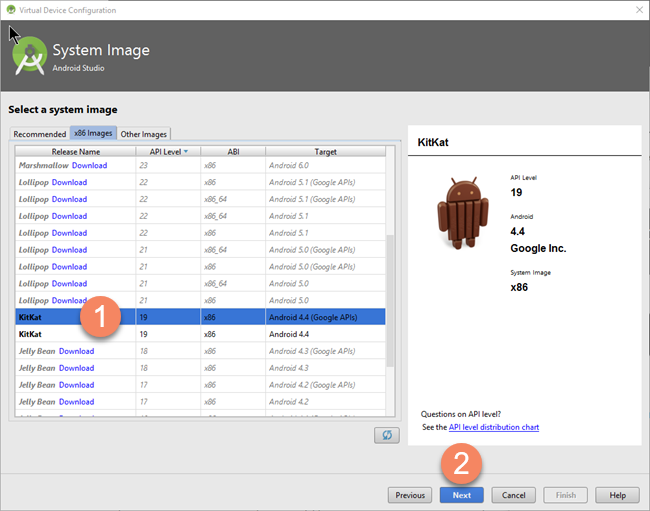Image resolution: width=650 pixels, height=511 pixels.
Task: Click the KitKat Android mascot image
Action: (x=463, y=213)
